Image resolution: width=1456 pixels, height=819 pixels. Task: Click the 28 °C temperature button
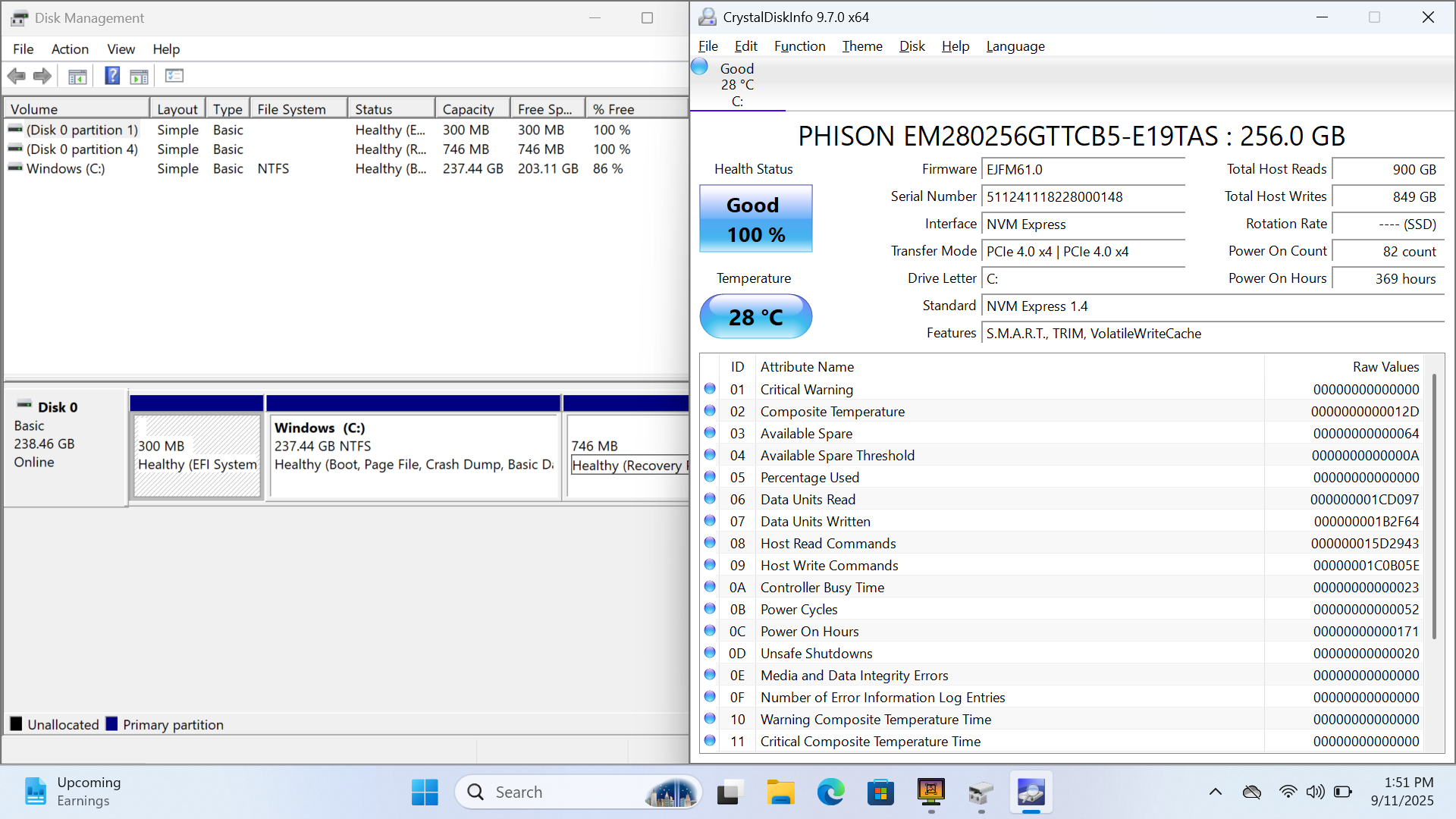755,316
